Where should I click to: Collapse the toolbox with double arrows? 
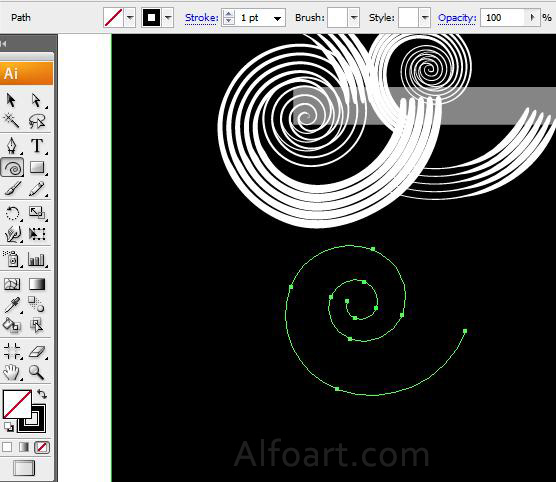(x=4, y=44)
